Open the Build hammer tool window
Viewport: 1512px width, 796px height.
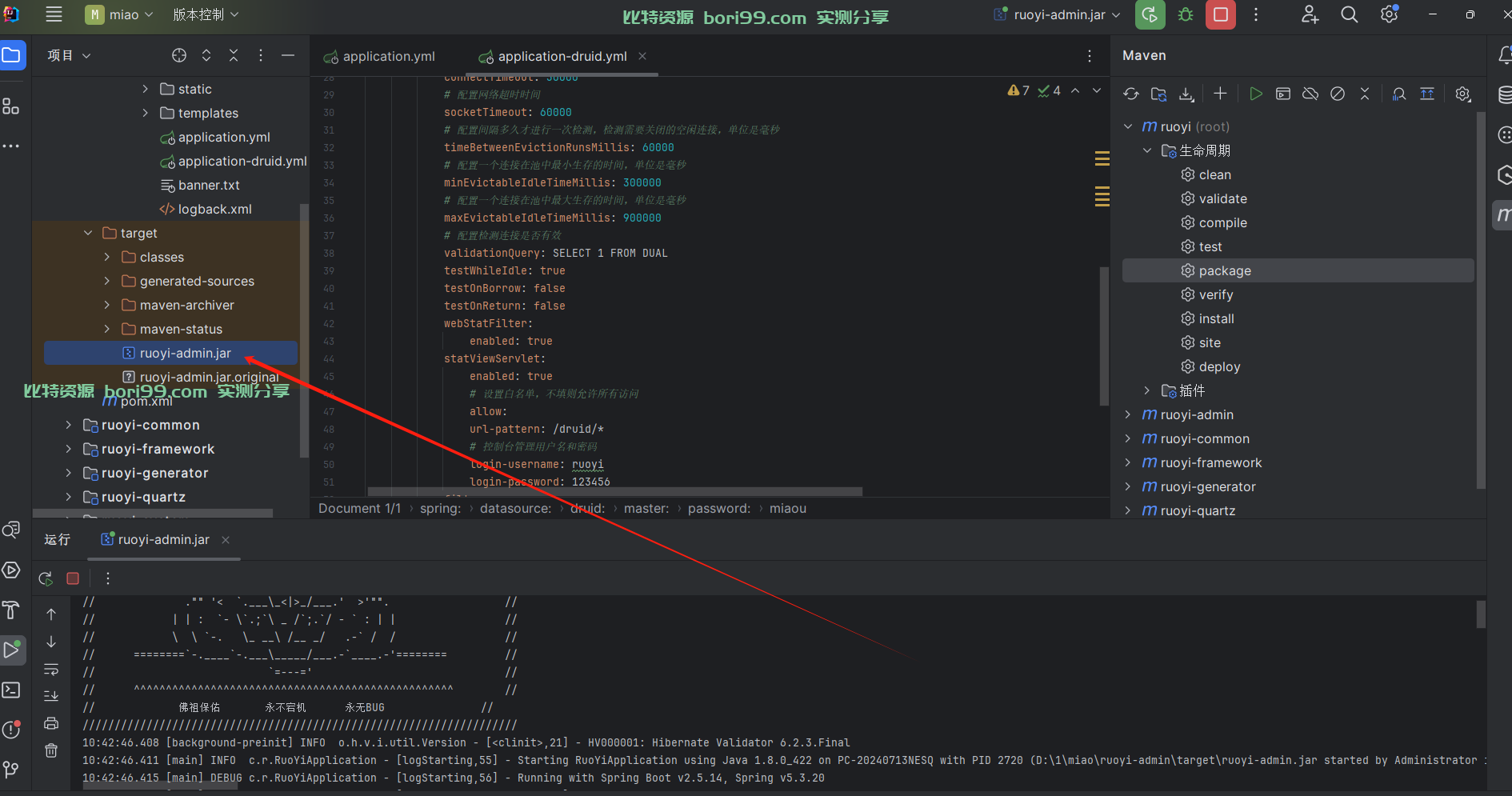pyautogui.click(x=11, y=610)
